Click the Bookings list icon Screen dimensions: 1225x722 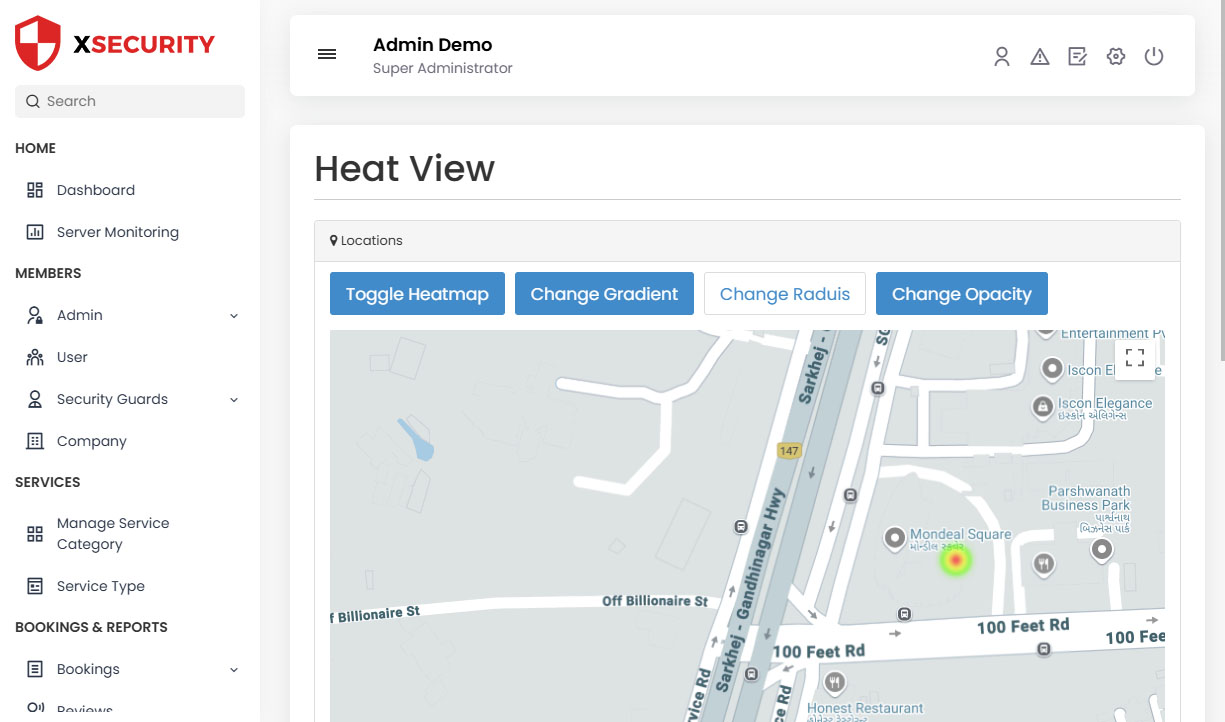pos(35,669)
